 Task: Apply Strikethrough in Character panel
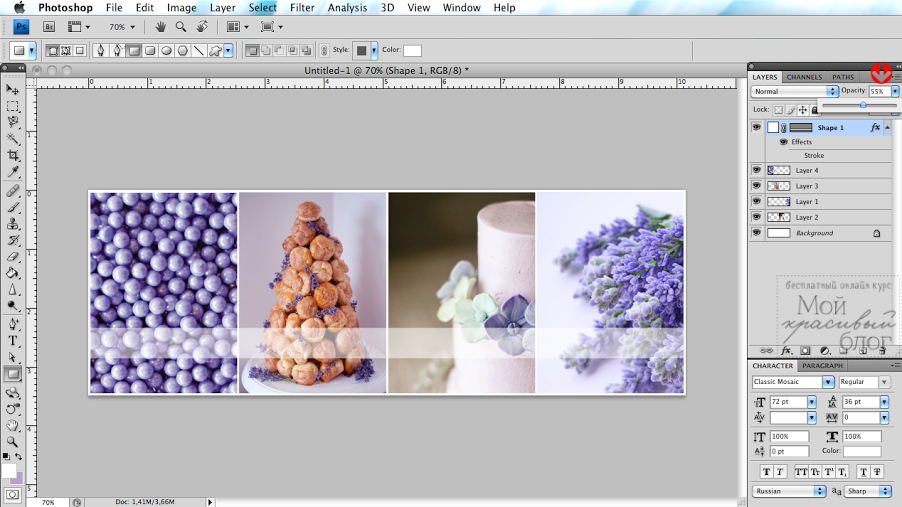pos(877,472)
